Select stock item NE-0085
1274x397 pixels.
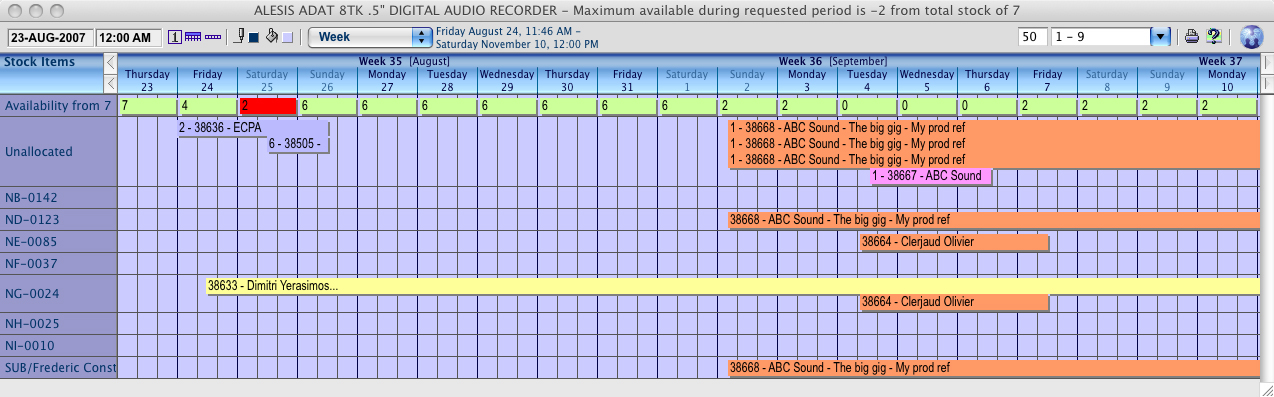[59, 242]
